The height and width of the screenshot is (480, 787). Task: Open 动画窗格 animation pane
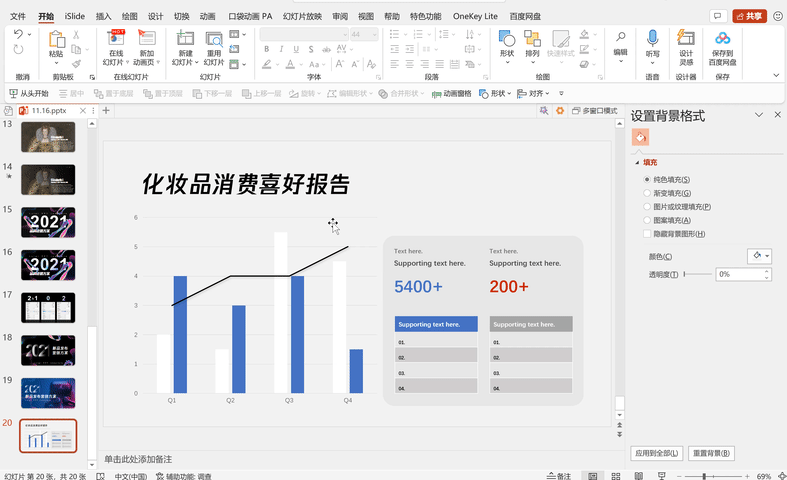pyautogui.click(x=452, y=93)
